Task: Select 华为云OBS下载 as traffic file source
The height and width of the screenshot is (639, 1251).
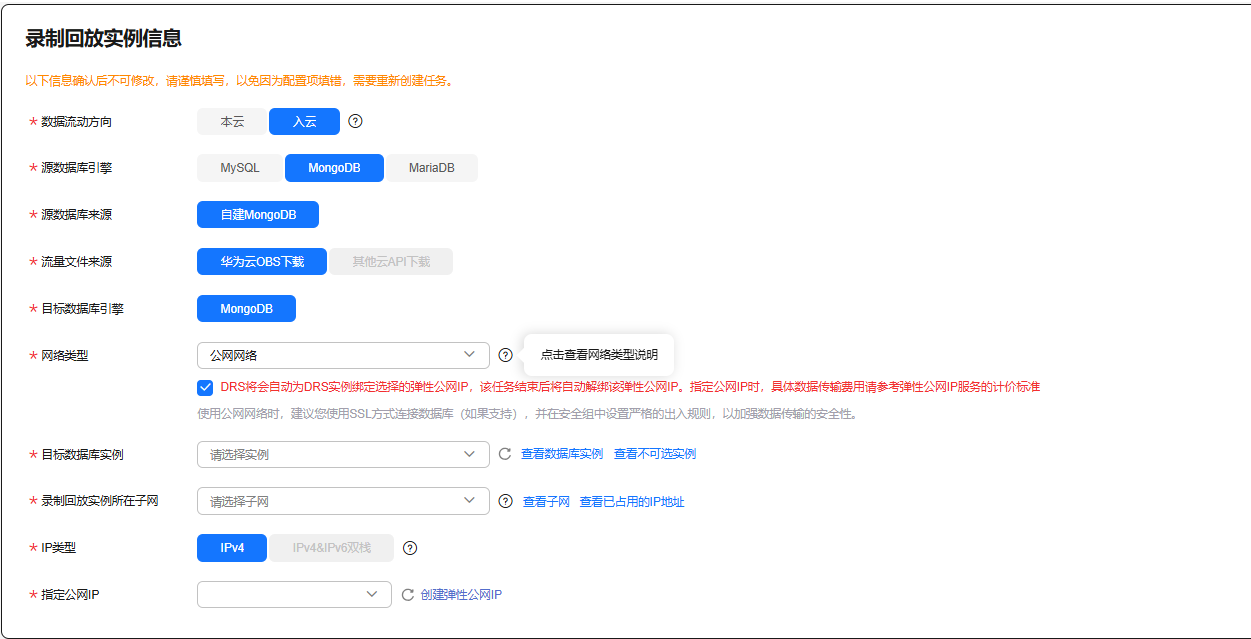Action: pos(262,262)
